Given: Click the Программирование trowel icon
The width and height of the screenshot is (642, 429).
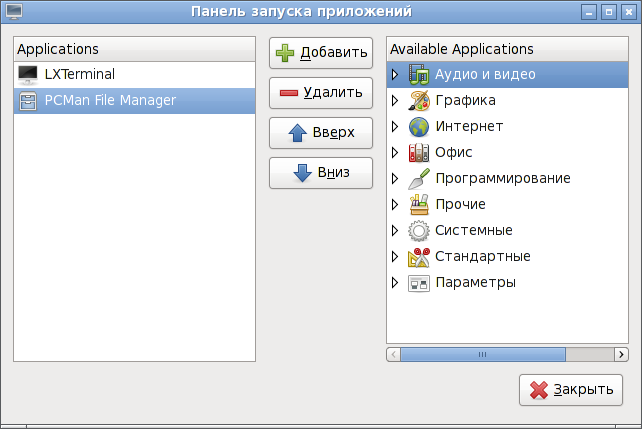Looking at the screenshot, I should click(419, 178).
